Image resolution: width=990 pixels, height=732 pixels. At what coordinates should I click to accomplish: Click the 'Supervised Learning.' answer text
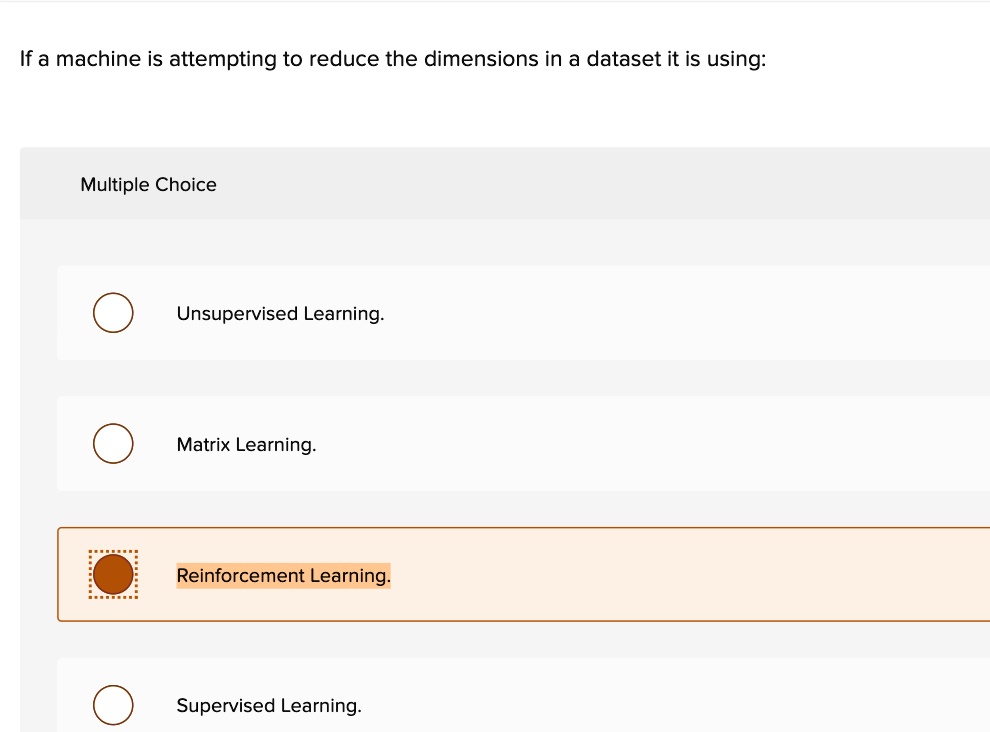(x=269, y=706)
